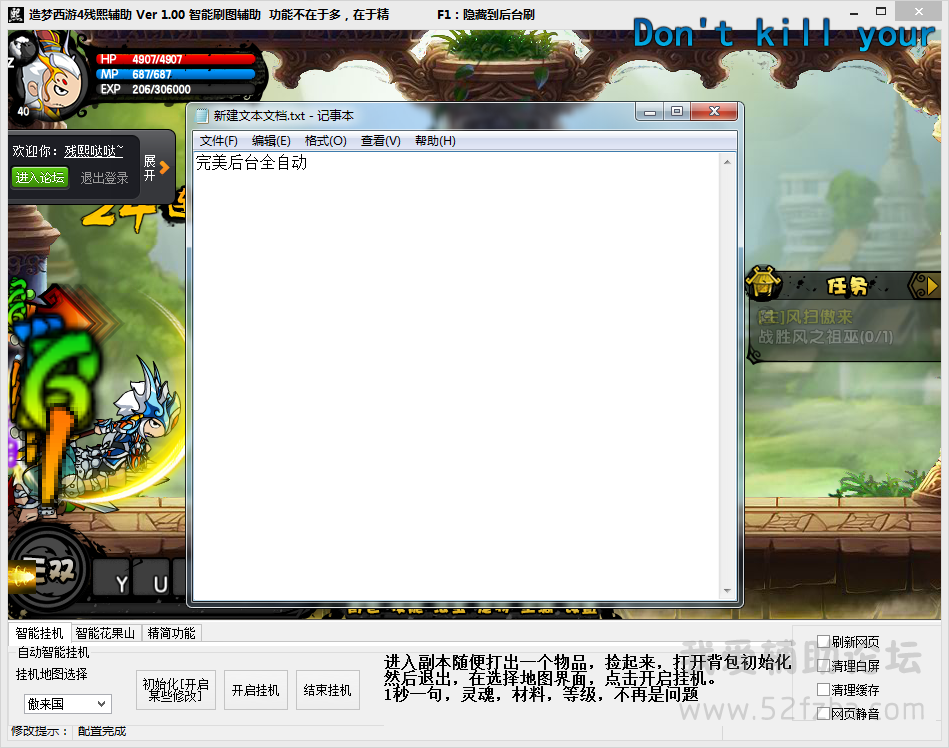Click the Notepad scrollbar down arrow
Viewport: 949px width, 748px height.
[727, 591]
